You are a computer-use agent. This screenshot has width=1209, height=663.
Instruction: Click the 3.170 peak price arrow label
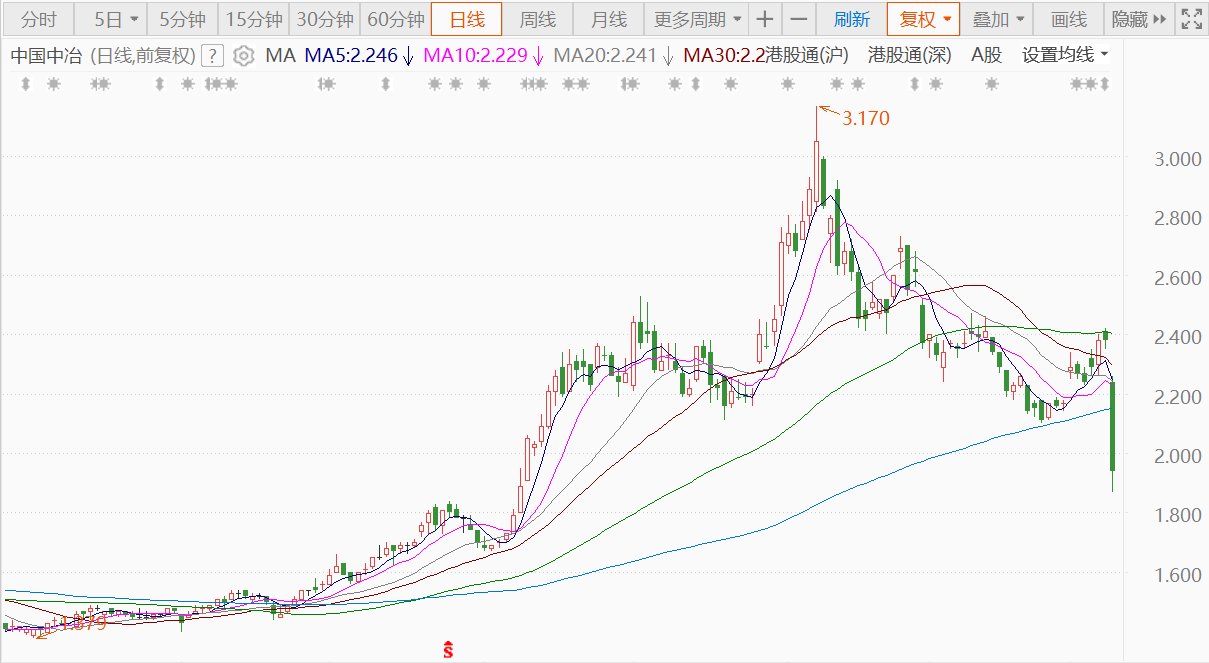[x=864, y=118]
